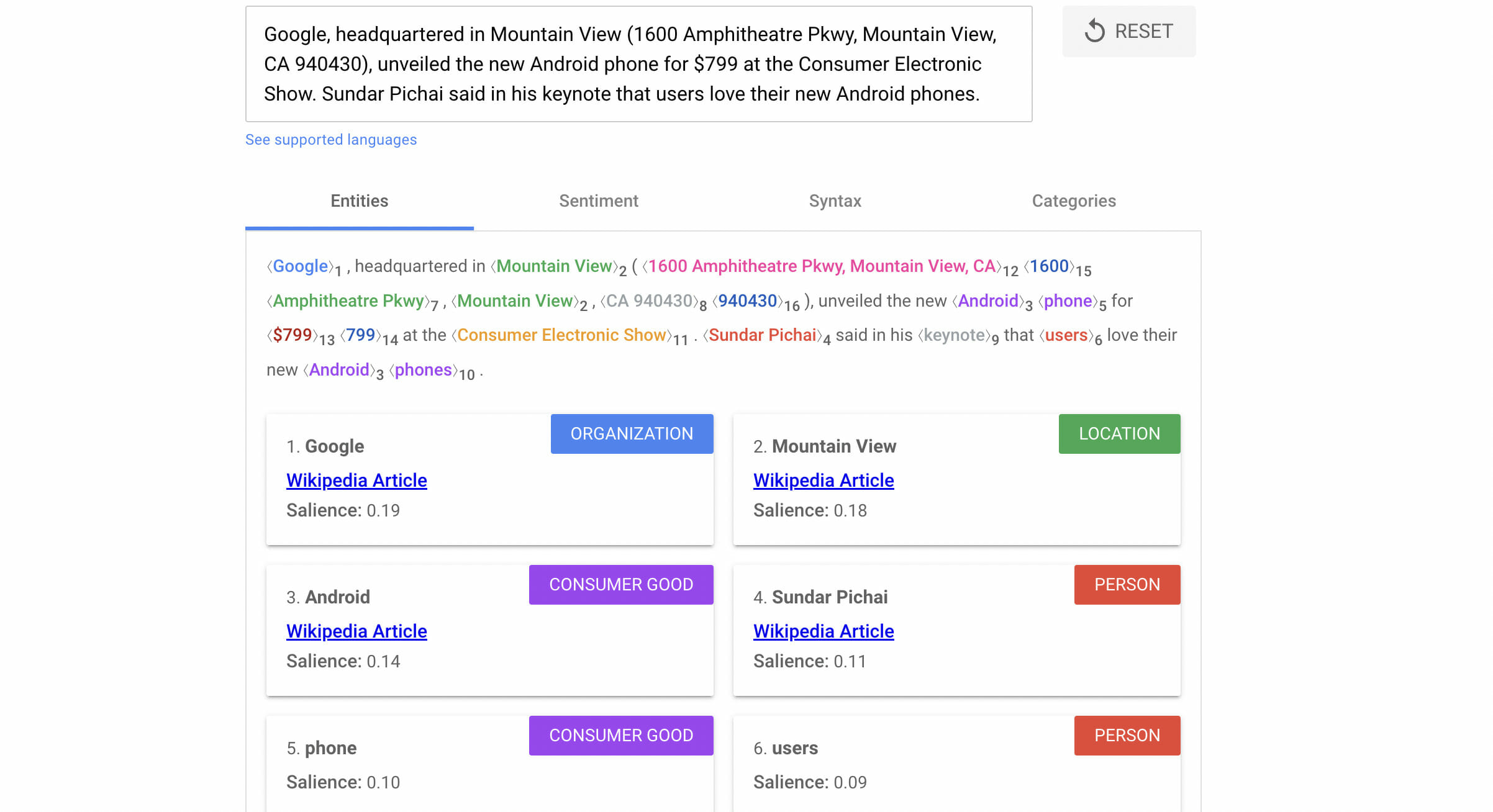Click the '3. Android' card heading

(328, 597)
